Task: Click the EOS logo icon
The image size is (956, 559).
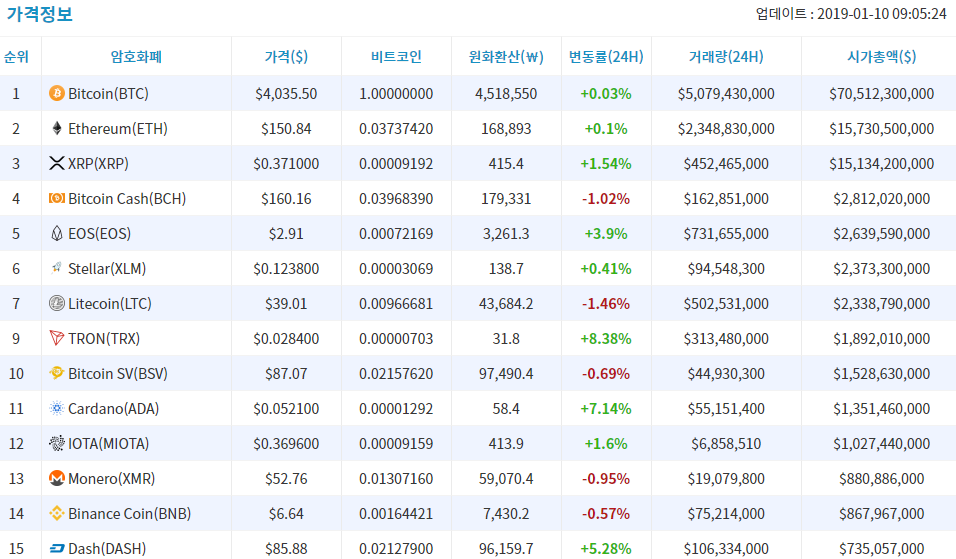Action: pos(57,233)
